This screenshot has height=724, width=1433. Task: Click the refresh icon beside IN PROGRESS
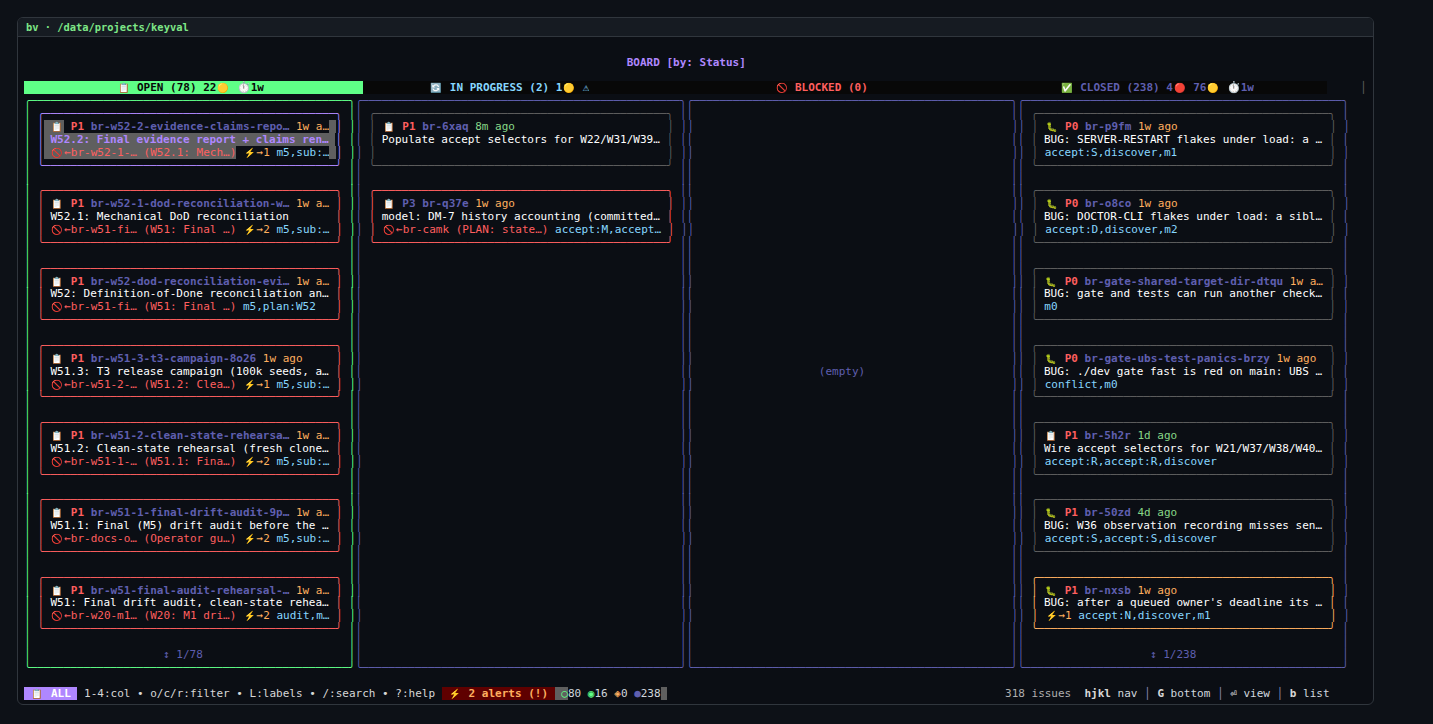[x=436, y=88]
